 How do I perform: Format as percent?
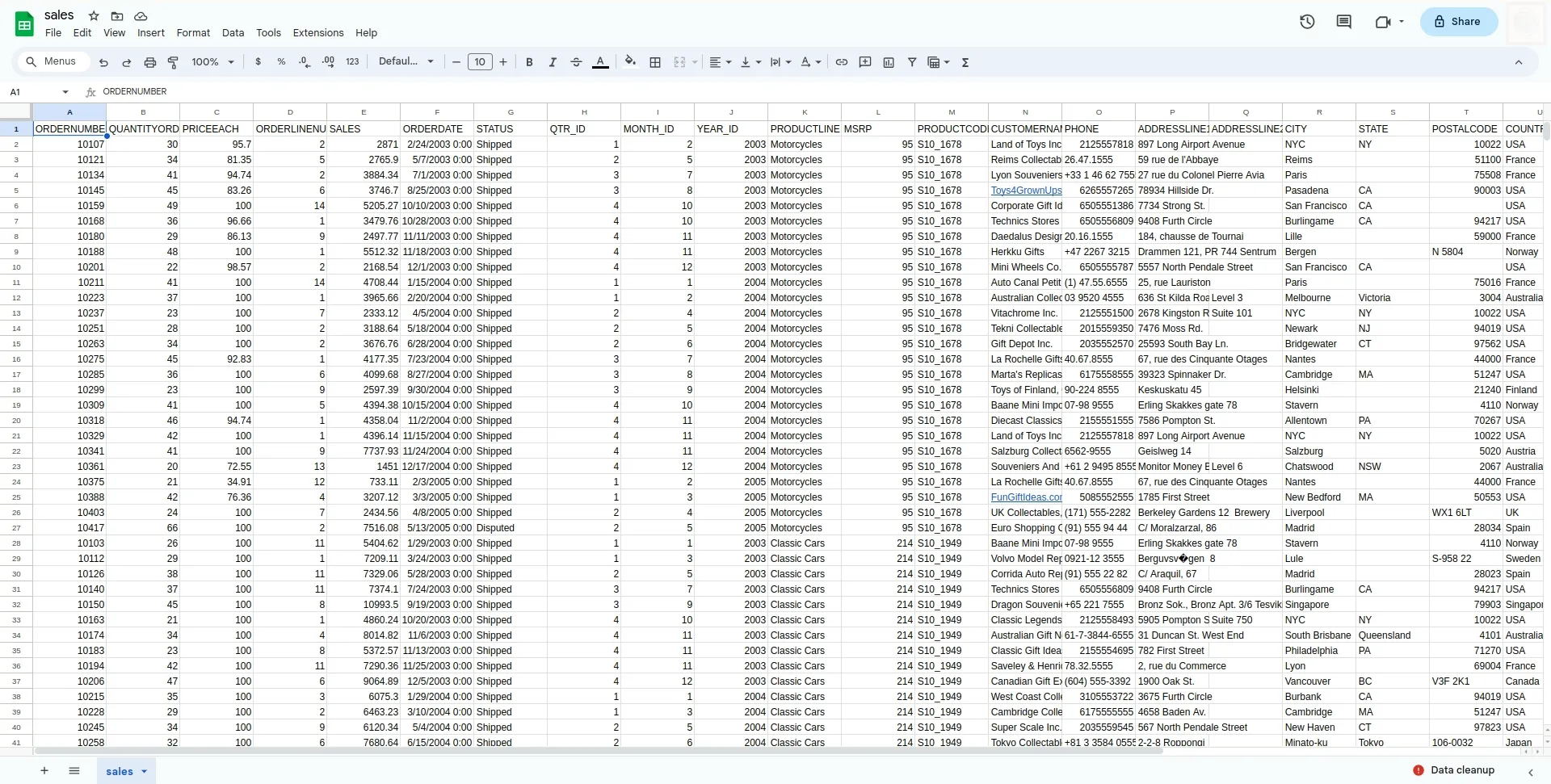click(281, 62)
